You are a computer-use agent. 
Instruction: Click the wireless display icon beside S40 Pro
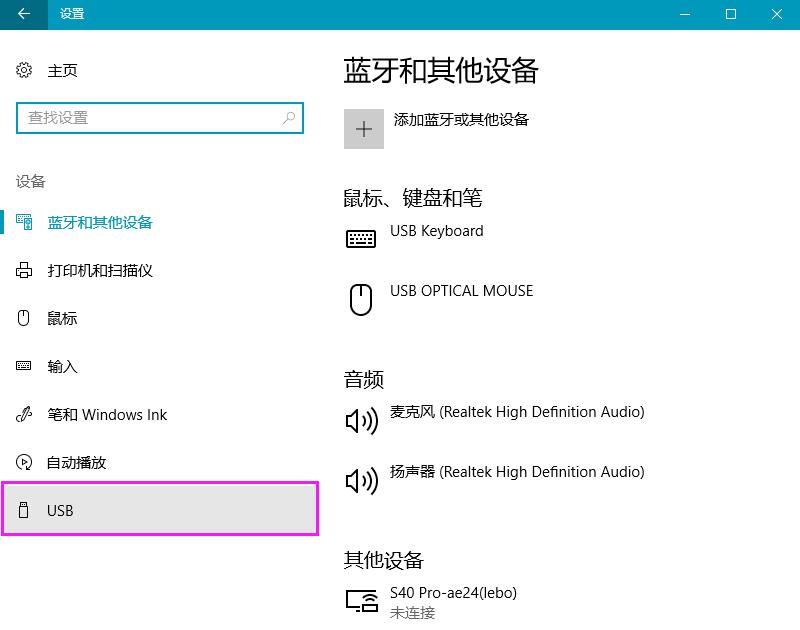(362, 601)
